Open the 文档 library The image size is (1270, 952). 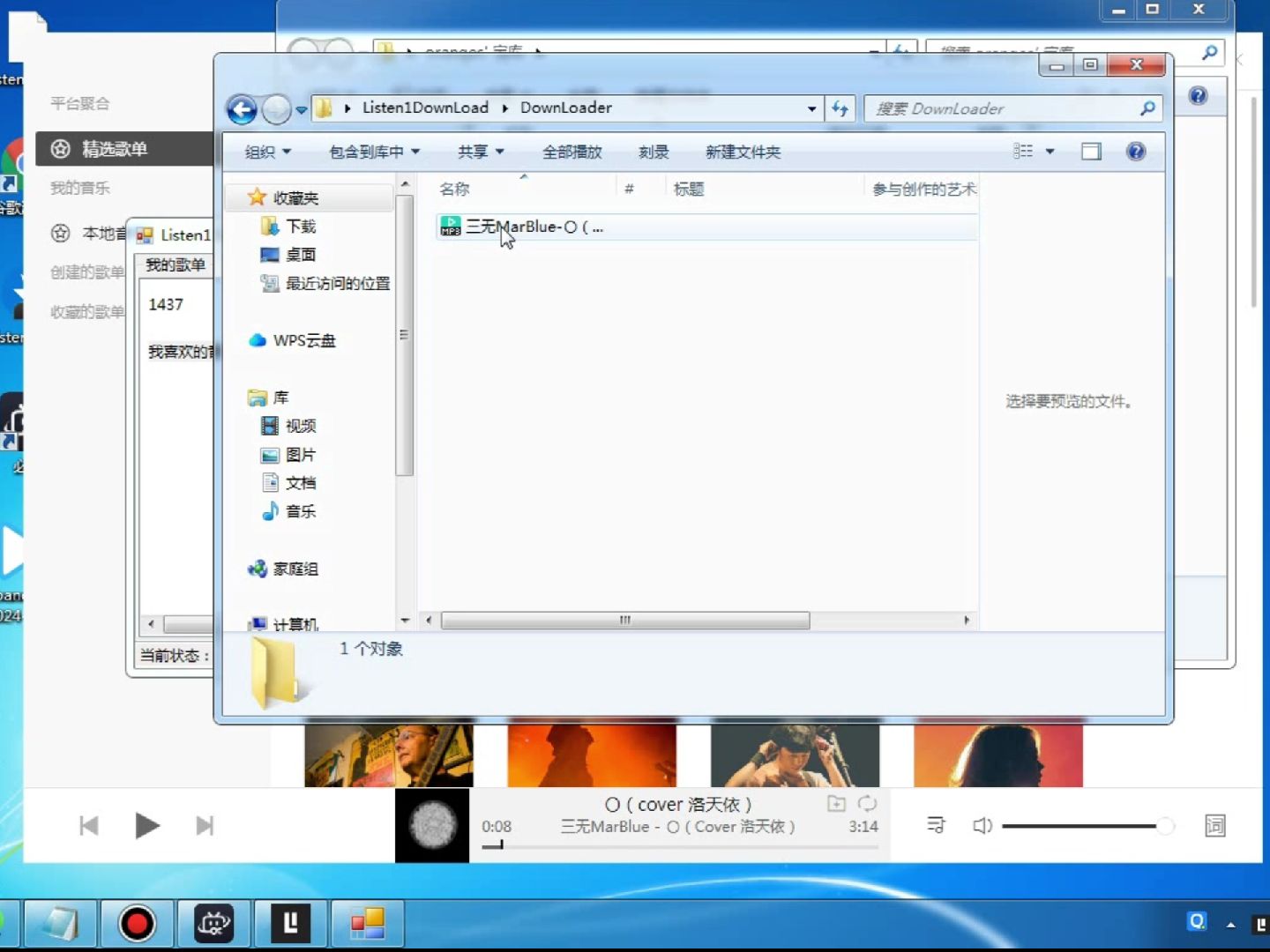click(300, 483)
